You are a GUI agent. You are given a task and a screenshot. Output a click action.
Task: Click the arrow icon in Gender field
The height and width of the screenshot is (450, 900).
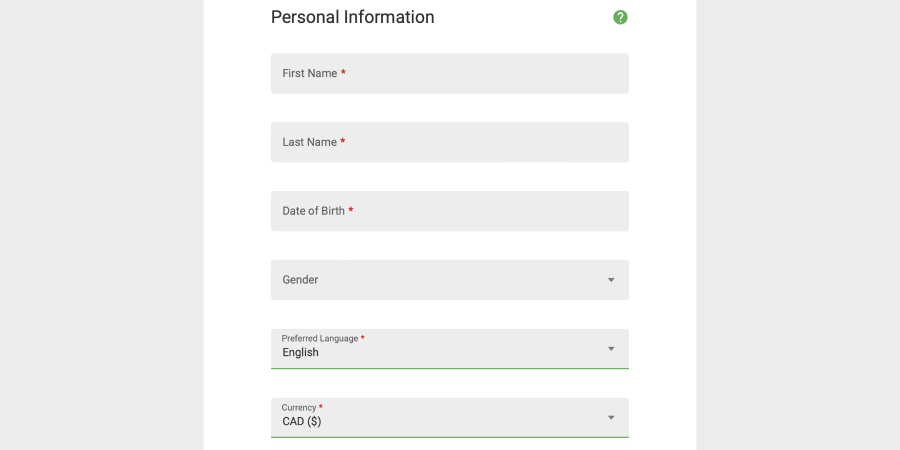(x=611, y=280)
